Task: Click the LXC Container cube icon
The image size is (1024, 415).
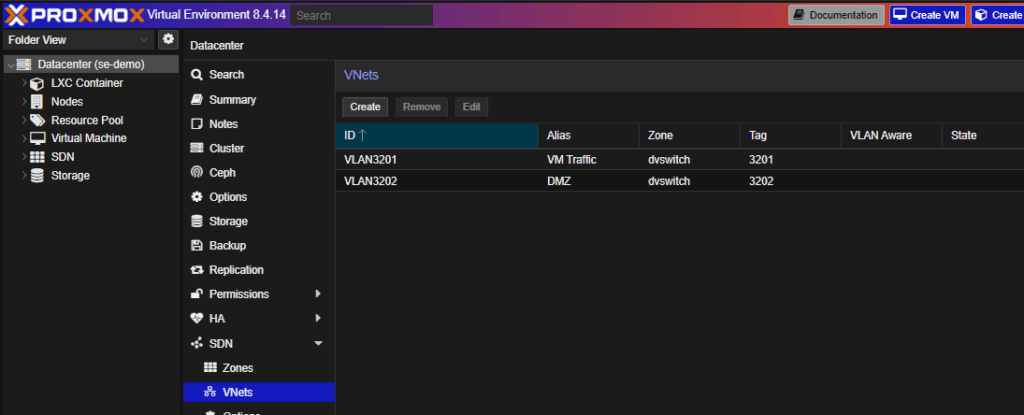Action: pos(37,84)
